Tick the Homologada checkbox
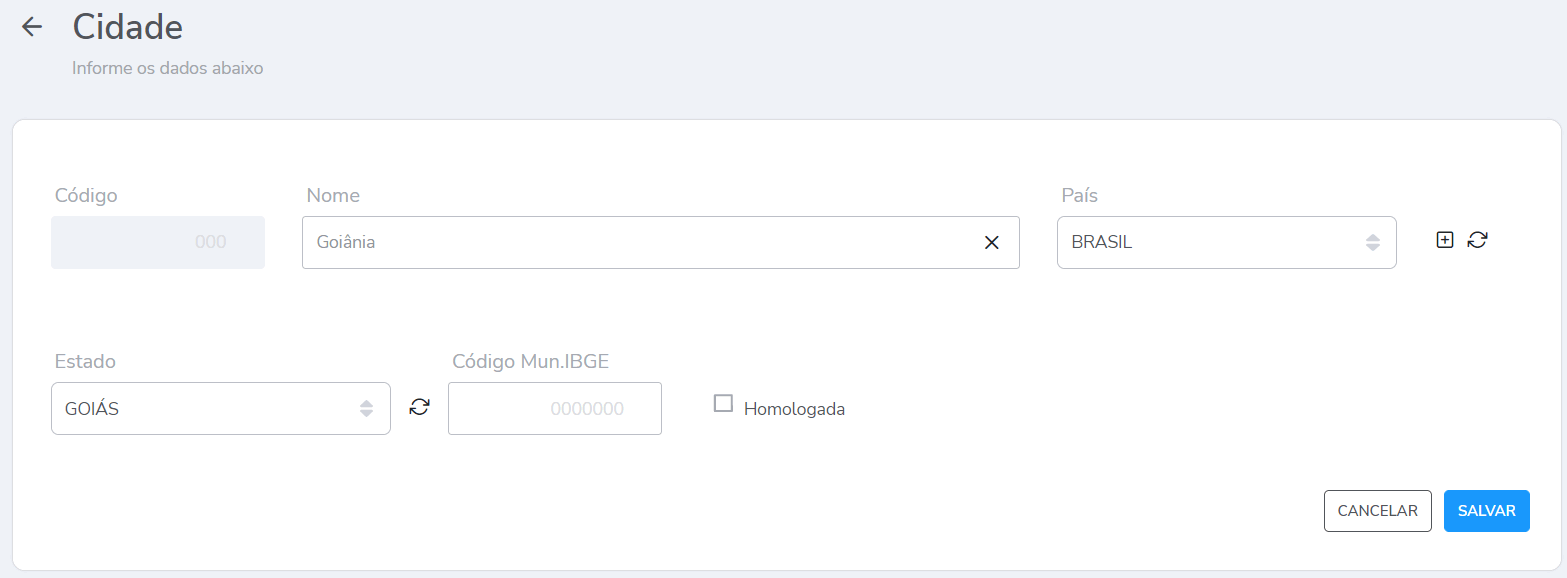The image size is (1567, 578). click(x=723, y=403)
